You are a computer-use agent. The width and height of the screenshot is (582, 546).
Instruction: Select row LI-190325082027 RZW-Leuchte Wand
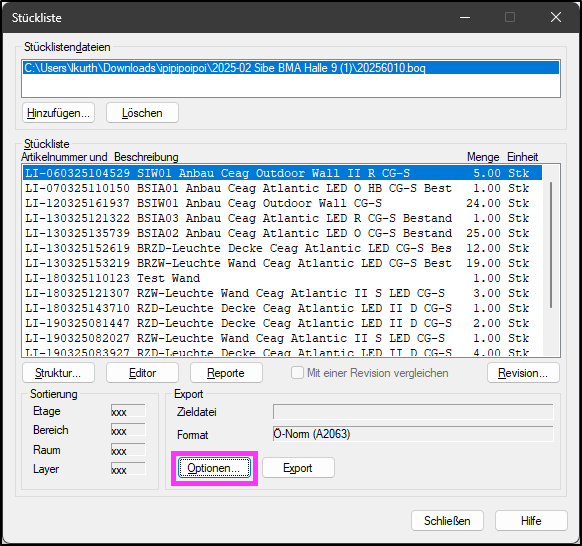(282, 338)
